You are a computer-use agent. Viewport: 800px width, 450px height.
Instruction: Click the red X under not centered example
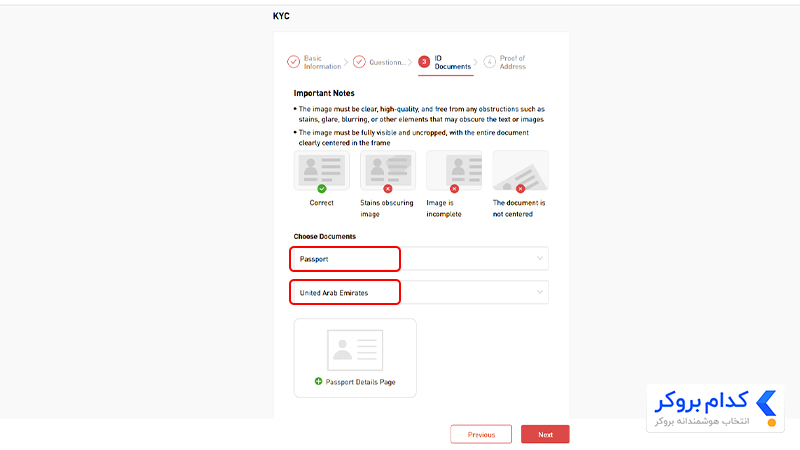[x=520, y=189]
